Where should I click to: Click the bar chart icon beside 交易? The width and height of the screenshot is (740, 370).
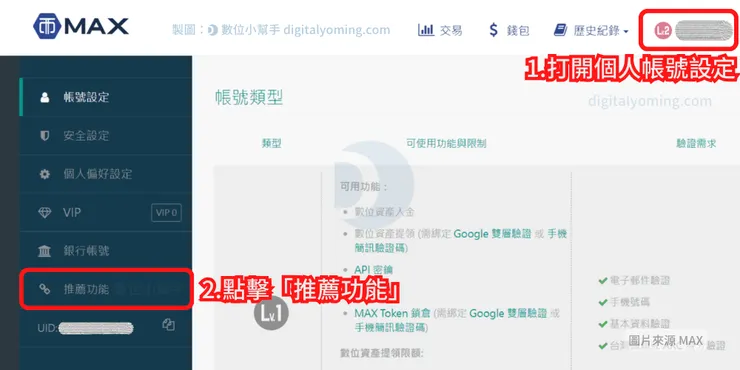(426, 30)
